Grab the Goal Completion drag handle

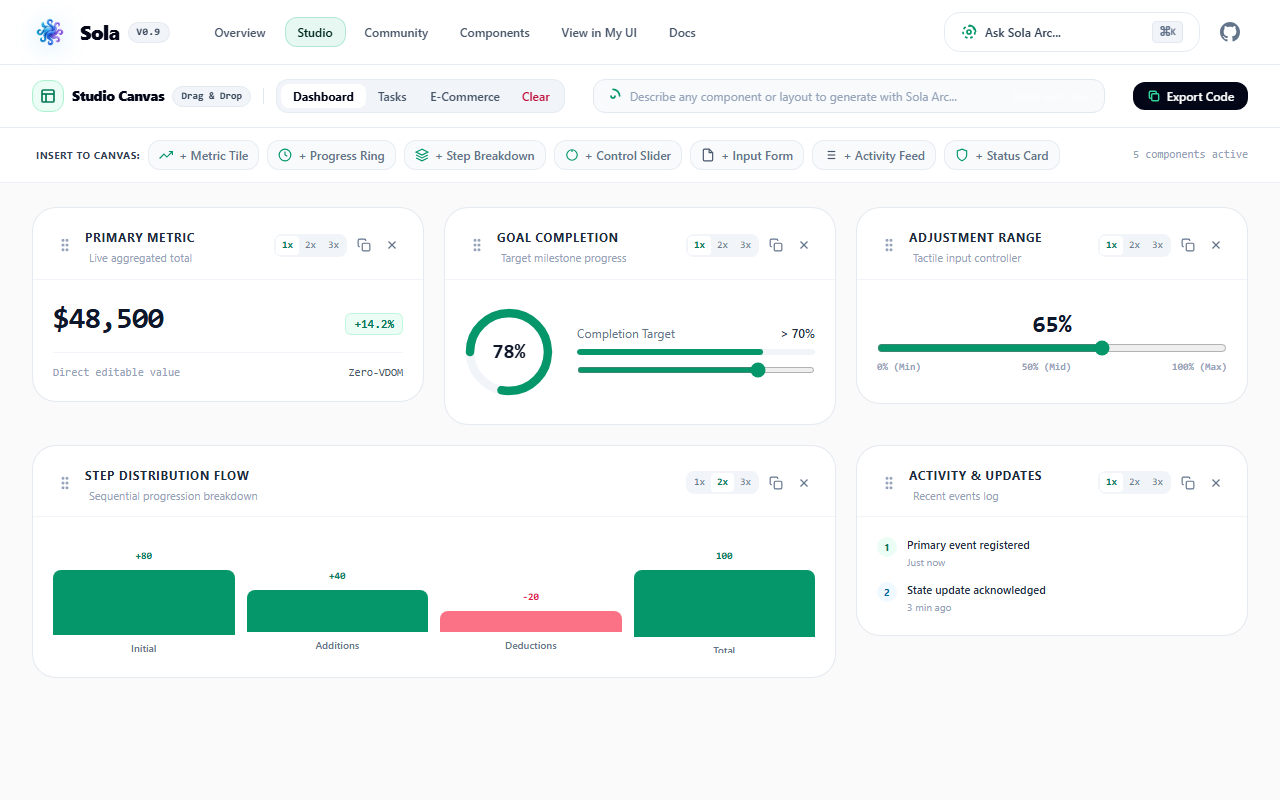click(477, 245)
